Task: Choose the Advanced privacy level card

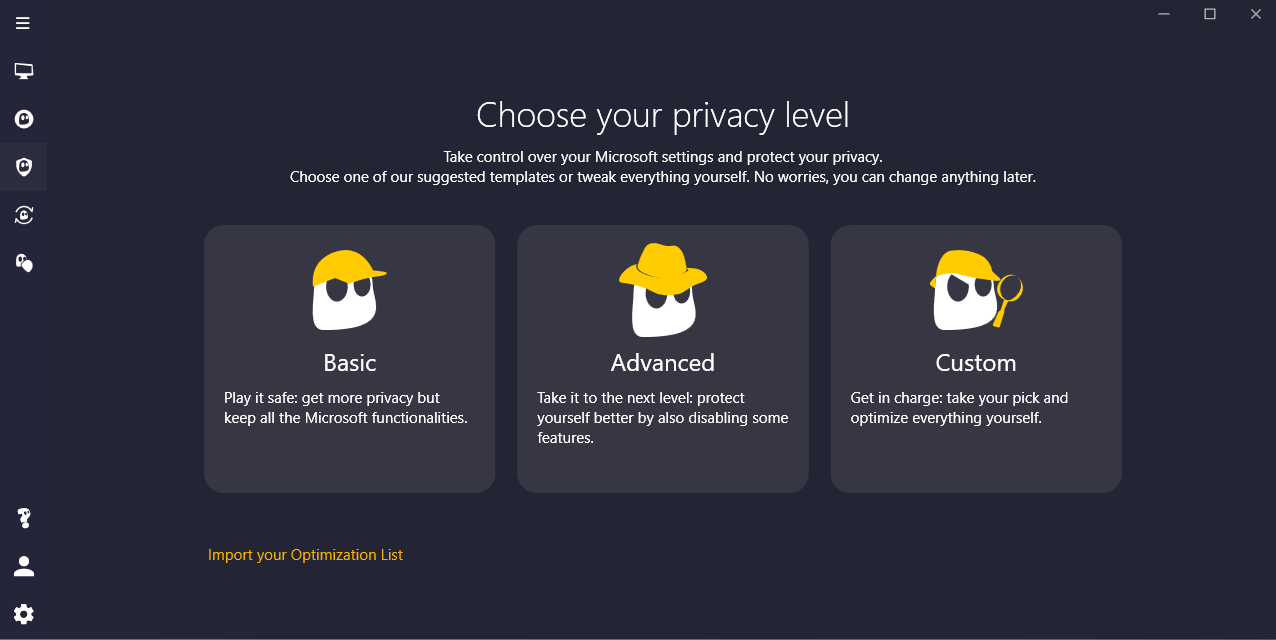Action: tap(662, 359)
